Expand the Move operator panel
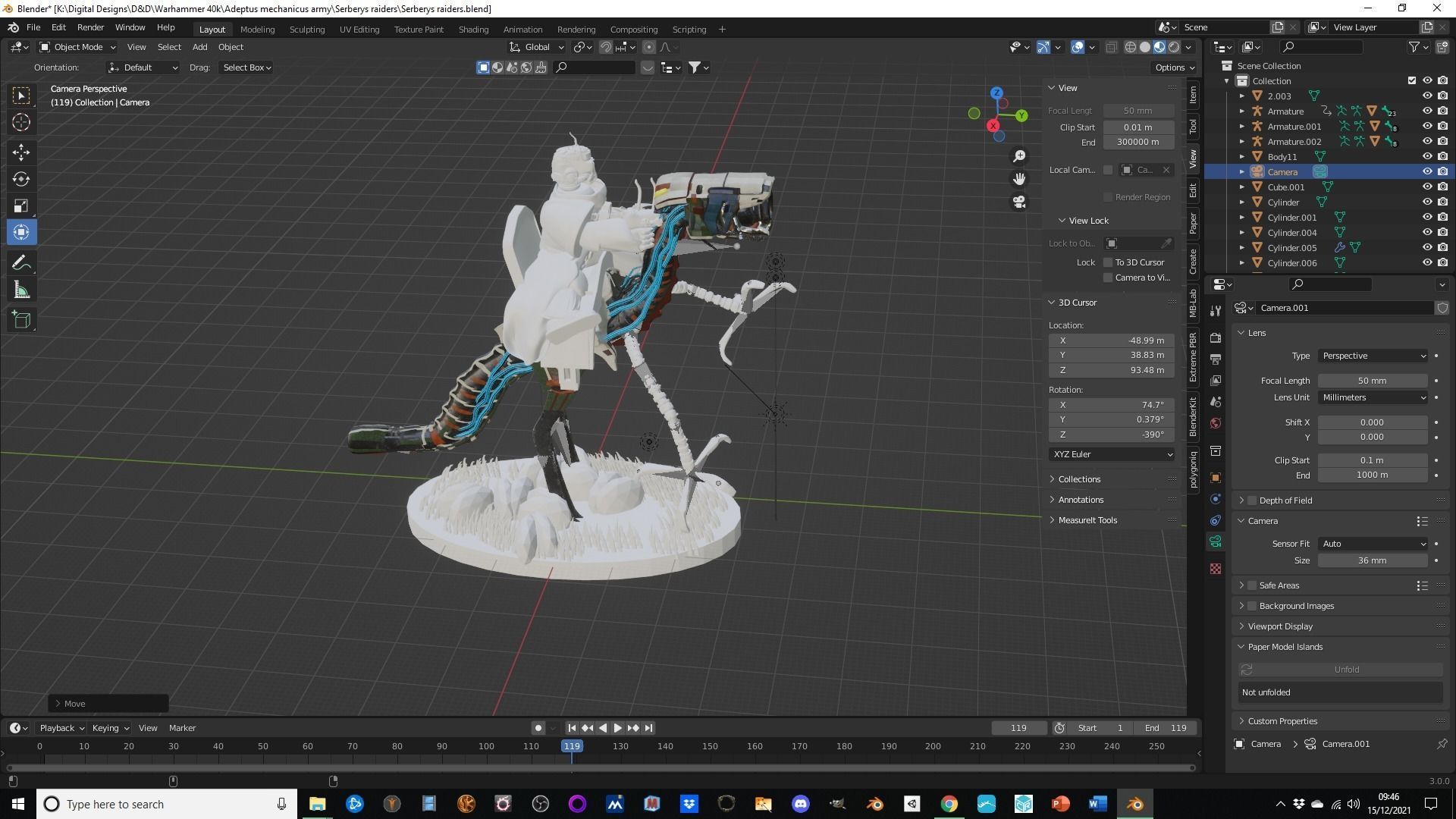The width and height of the screenshot is (1456, 819). pyautogui.click(x=108, y=704)
